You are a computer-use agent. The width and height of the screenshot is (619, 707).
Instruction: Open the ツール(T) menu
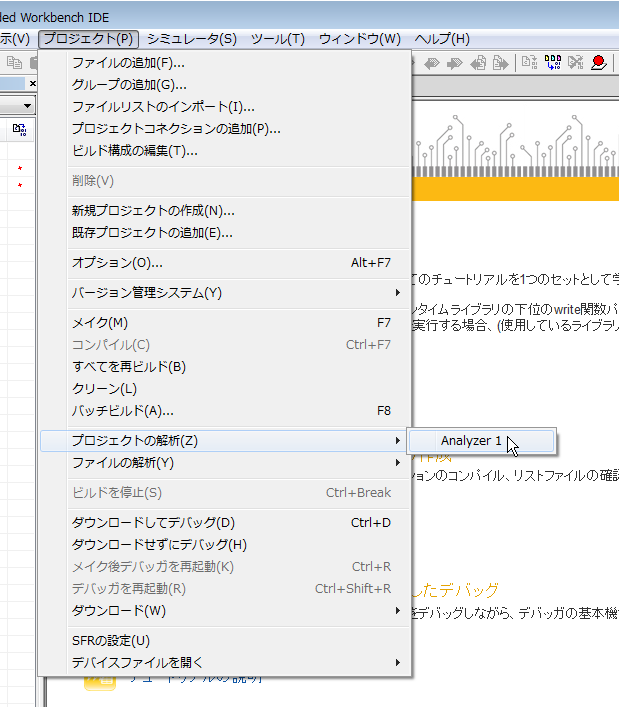tap(278, 39)
